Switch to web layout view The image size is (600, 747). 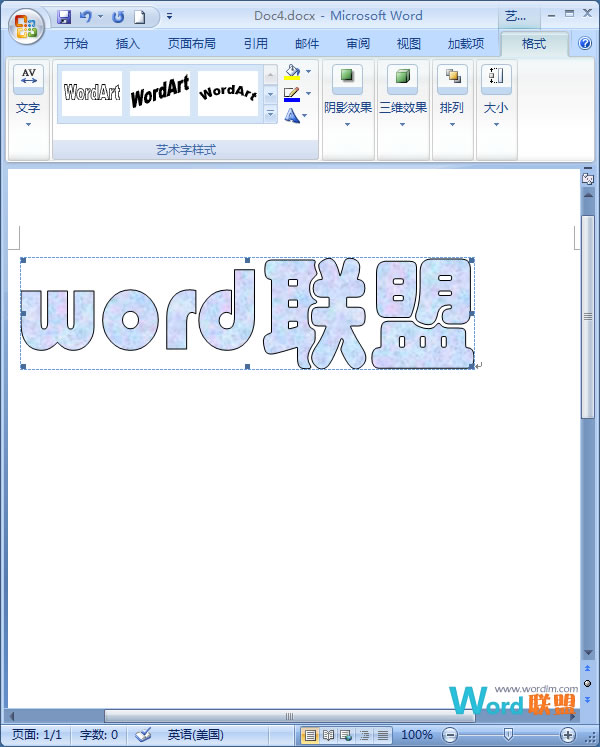point(346,735)
